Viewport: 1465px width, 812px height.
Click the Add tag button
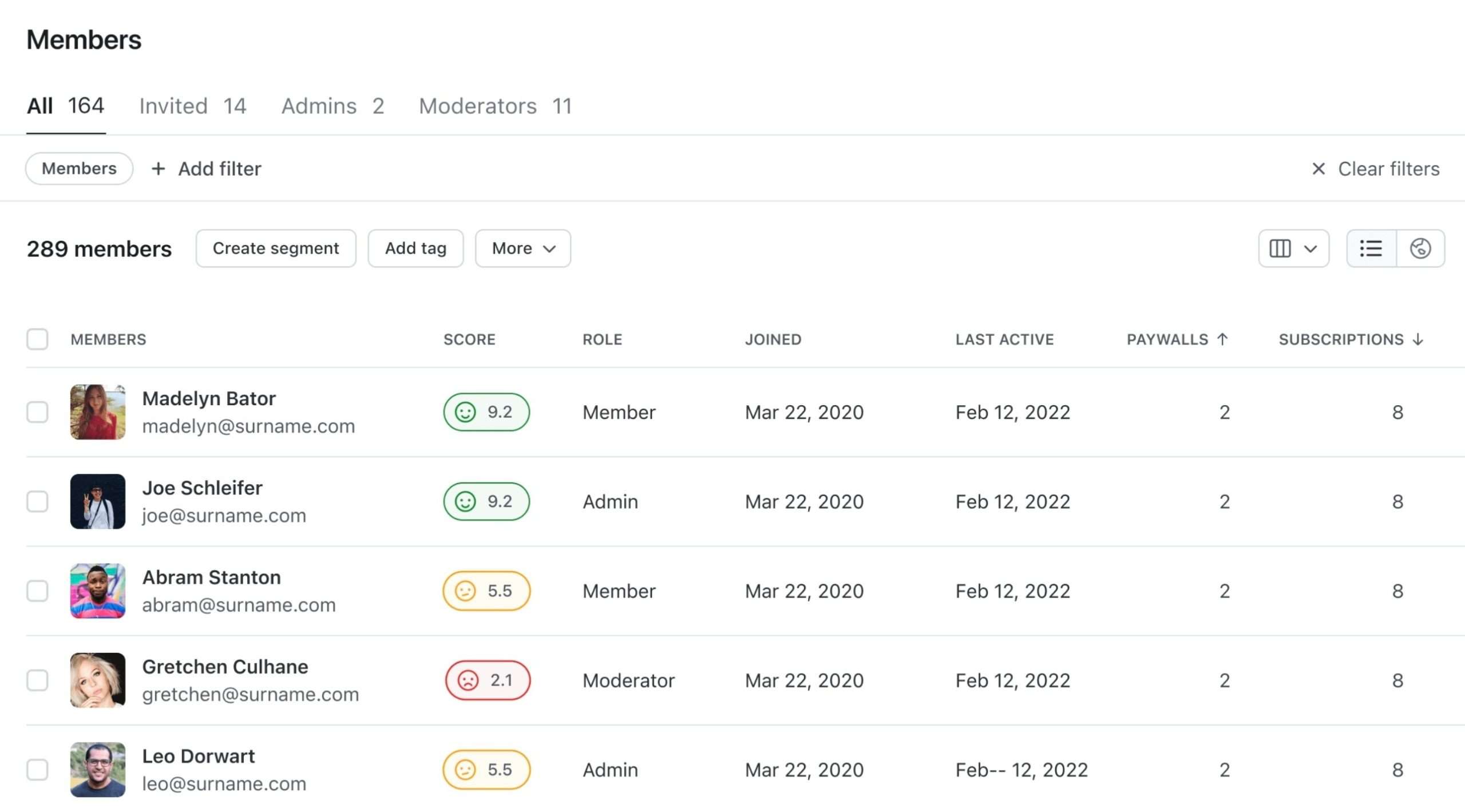click(415, 248)
